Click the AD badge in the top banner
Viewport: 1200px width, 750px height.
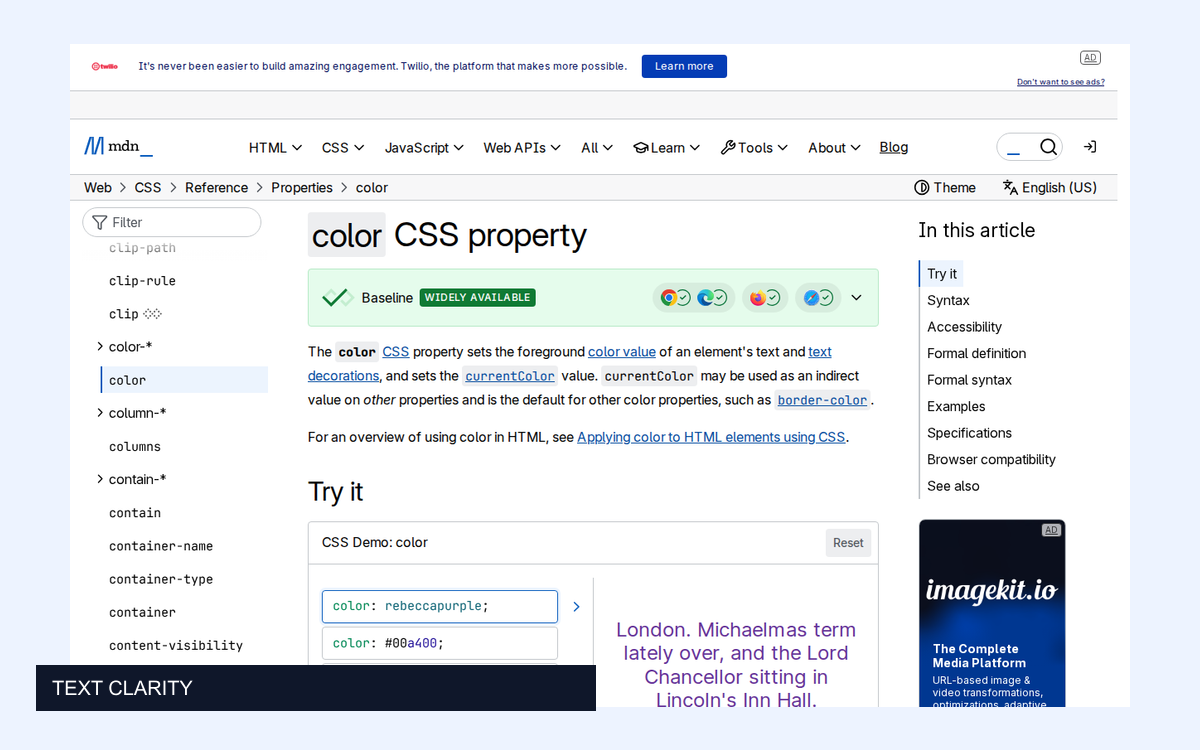coord(1090,58)
